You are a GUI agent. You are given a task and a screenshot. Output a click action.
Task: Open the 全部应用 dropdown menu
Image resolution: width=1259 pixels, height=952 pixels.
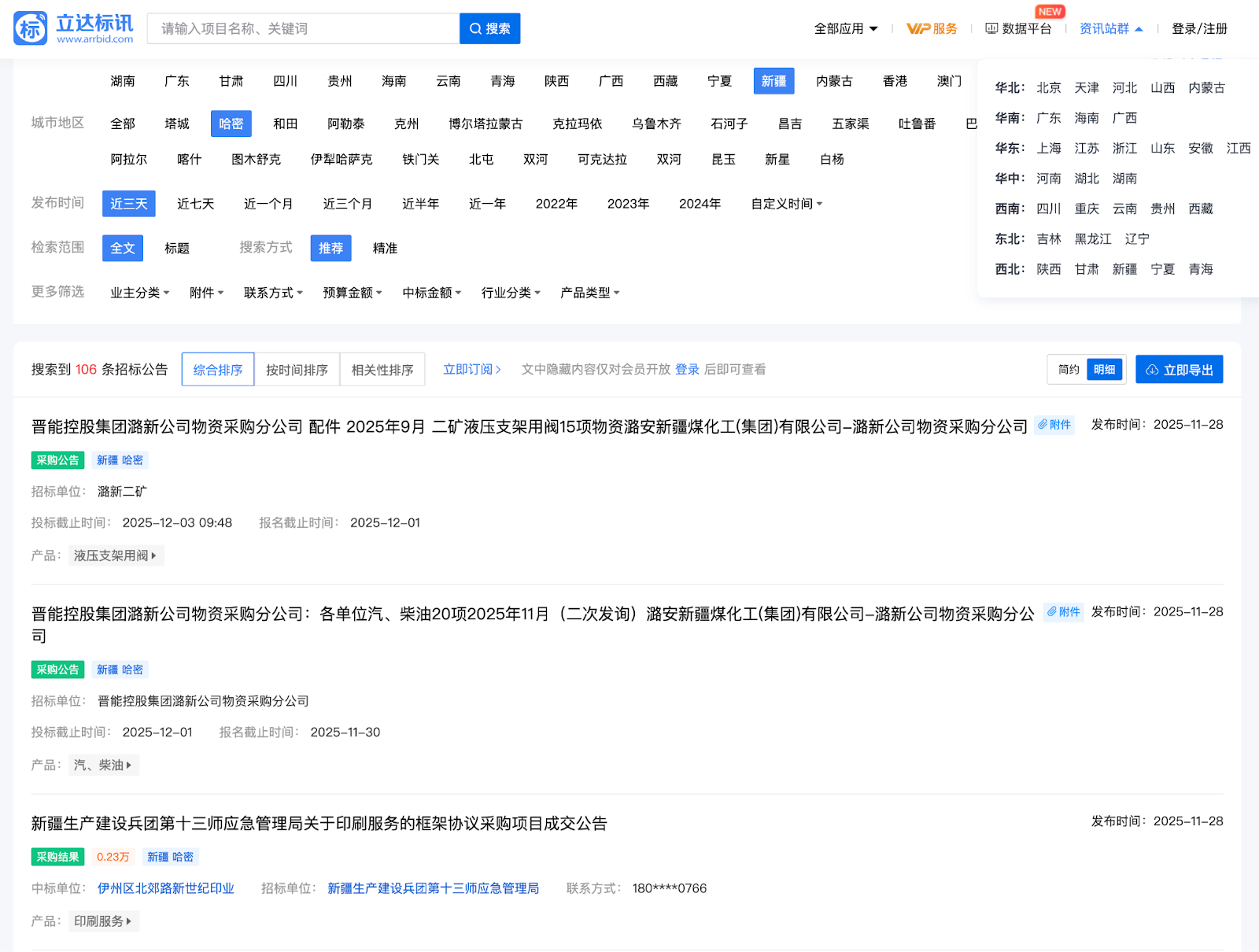[845, 28]
